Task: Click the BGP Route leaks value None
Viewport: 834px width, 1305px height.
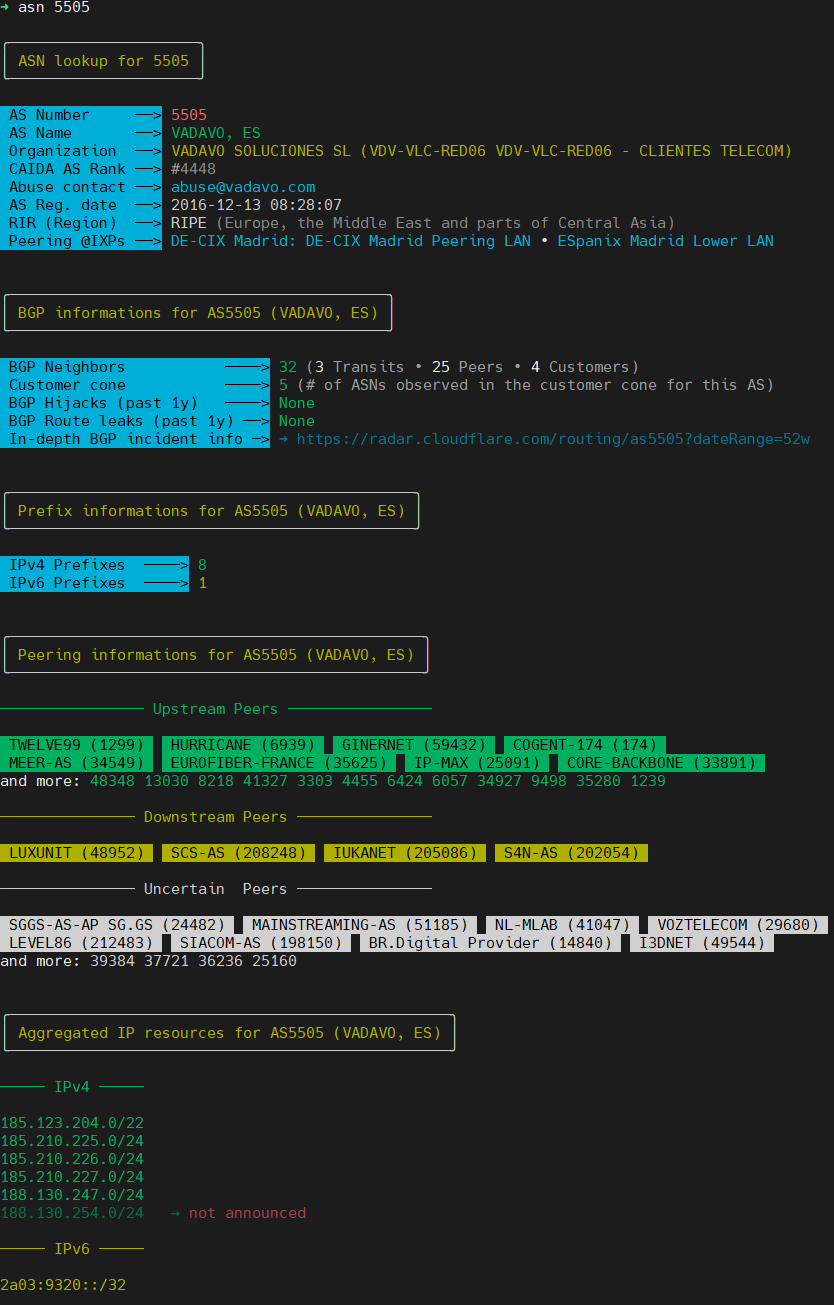Action: [x=297, y=421]
